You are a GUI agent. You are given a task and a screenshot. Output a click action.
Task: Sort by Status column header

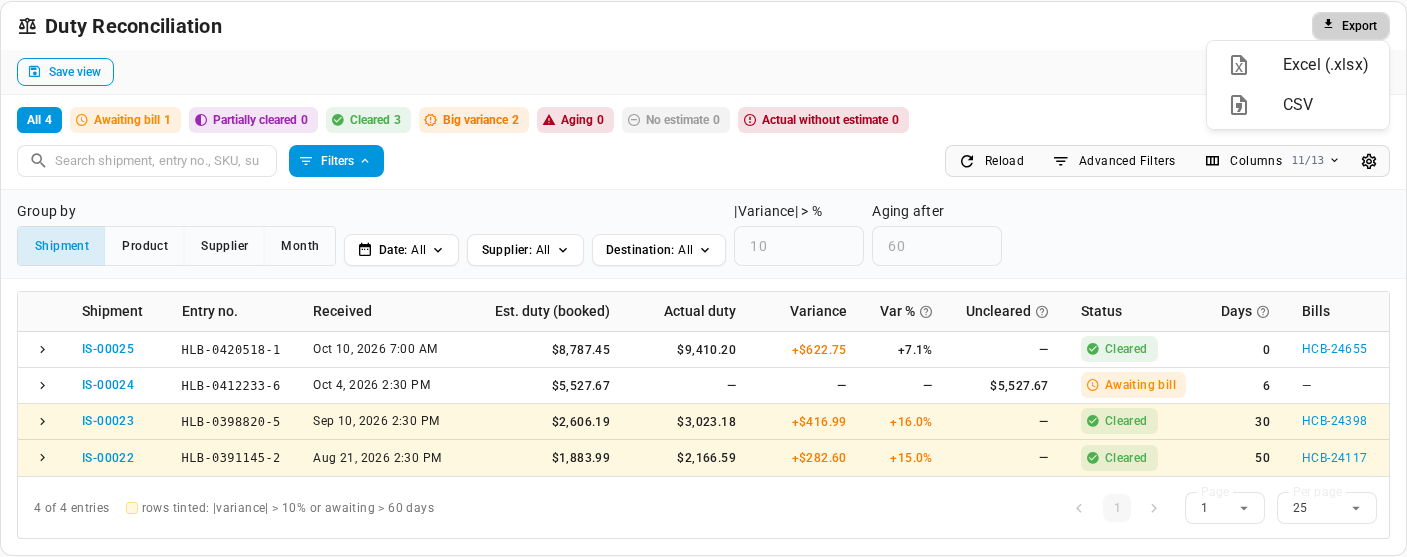(1101, 311)
